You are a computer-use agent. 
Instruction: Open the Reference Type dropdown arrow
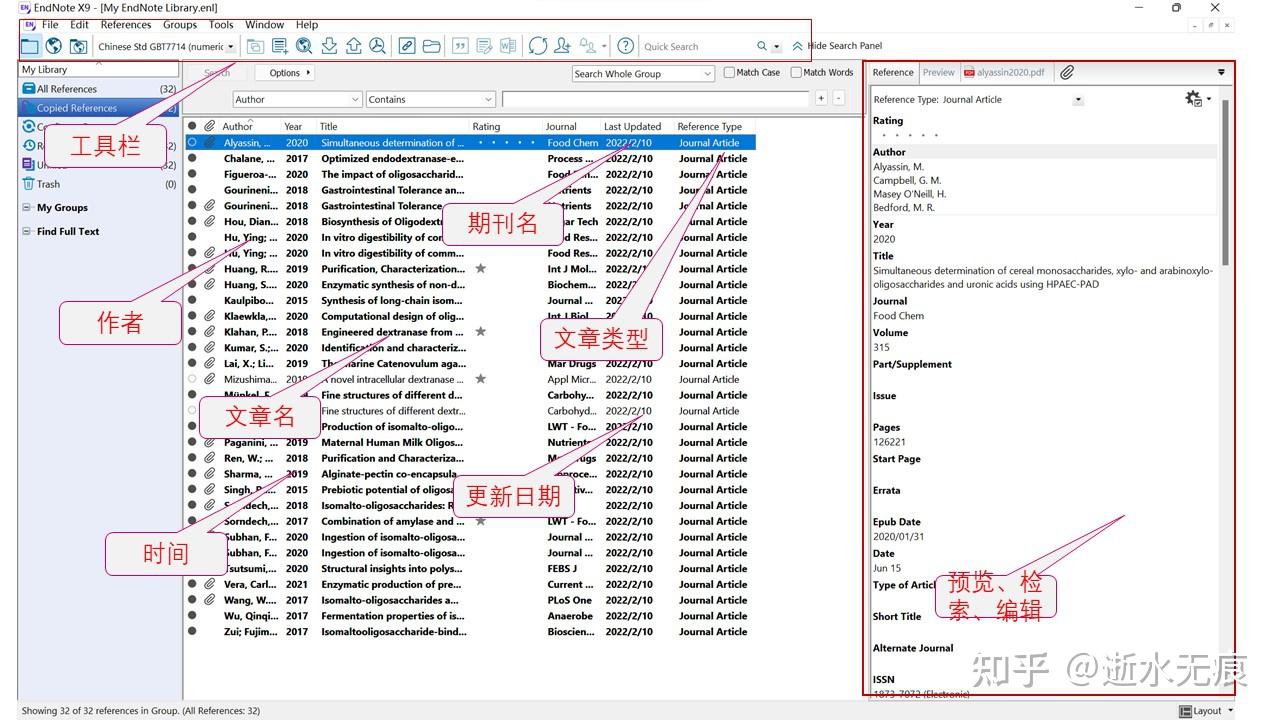coord(1078,99)
